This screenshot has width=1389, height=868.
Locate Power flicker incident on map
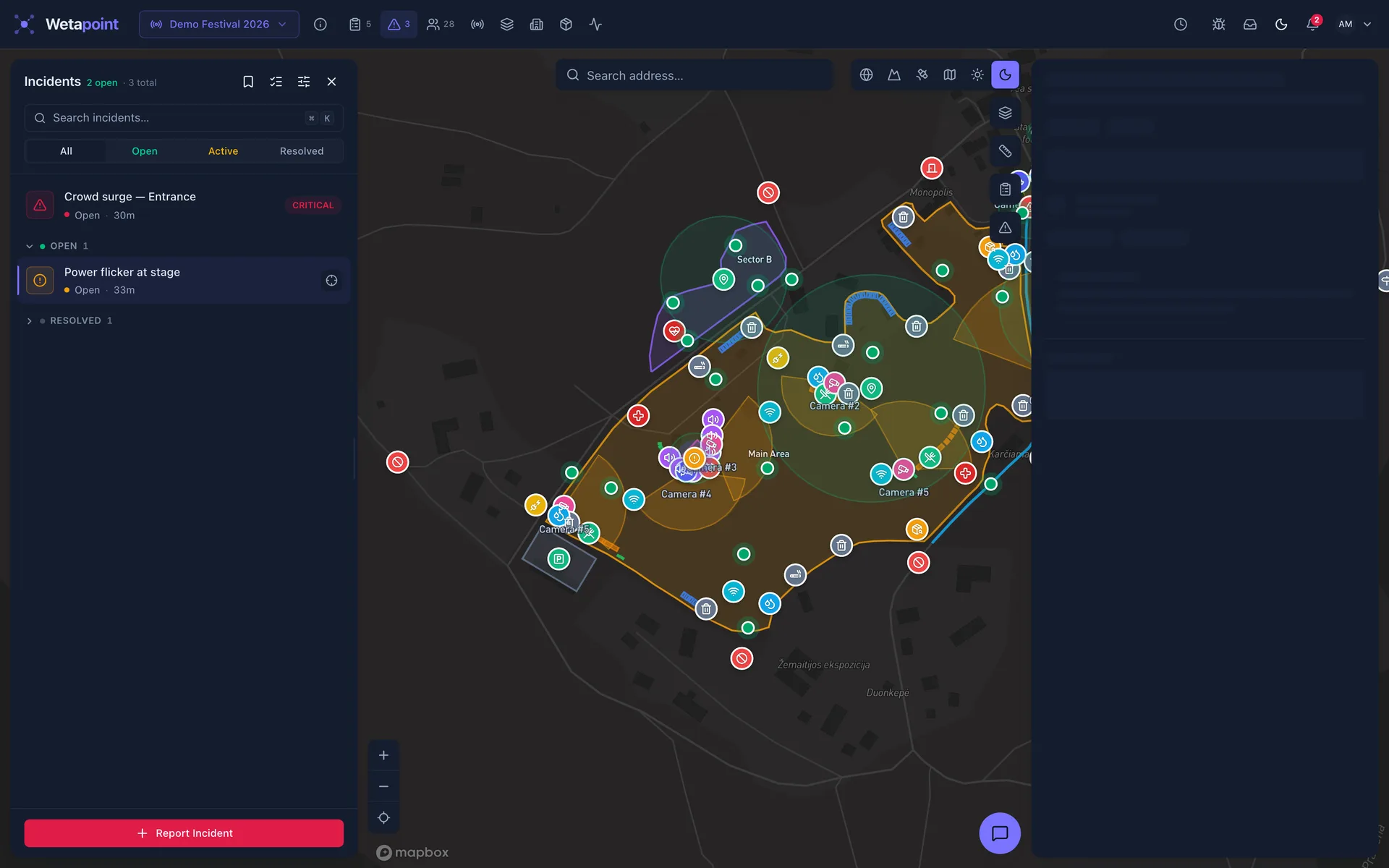pos(331,281)
